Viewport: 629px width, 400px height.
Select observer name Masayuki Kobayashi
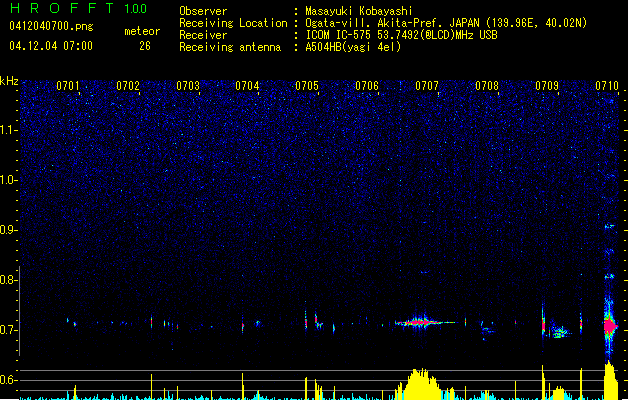359,11
